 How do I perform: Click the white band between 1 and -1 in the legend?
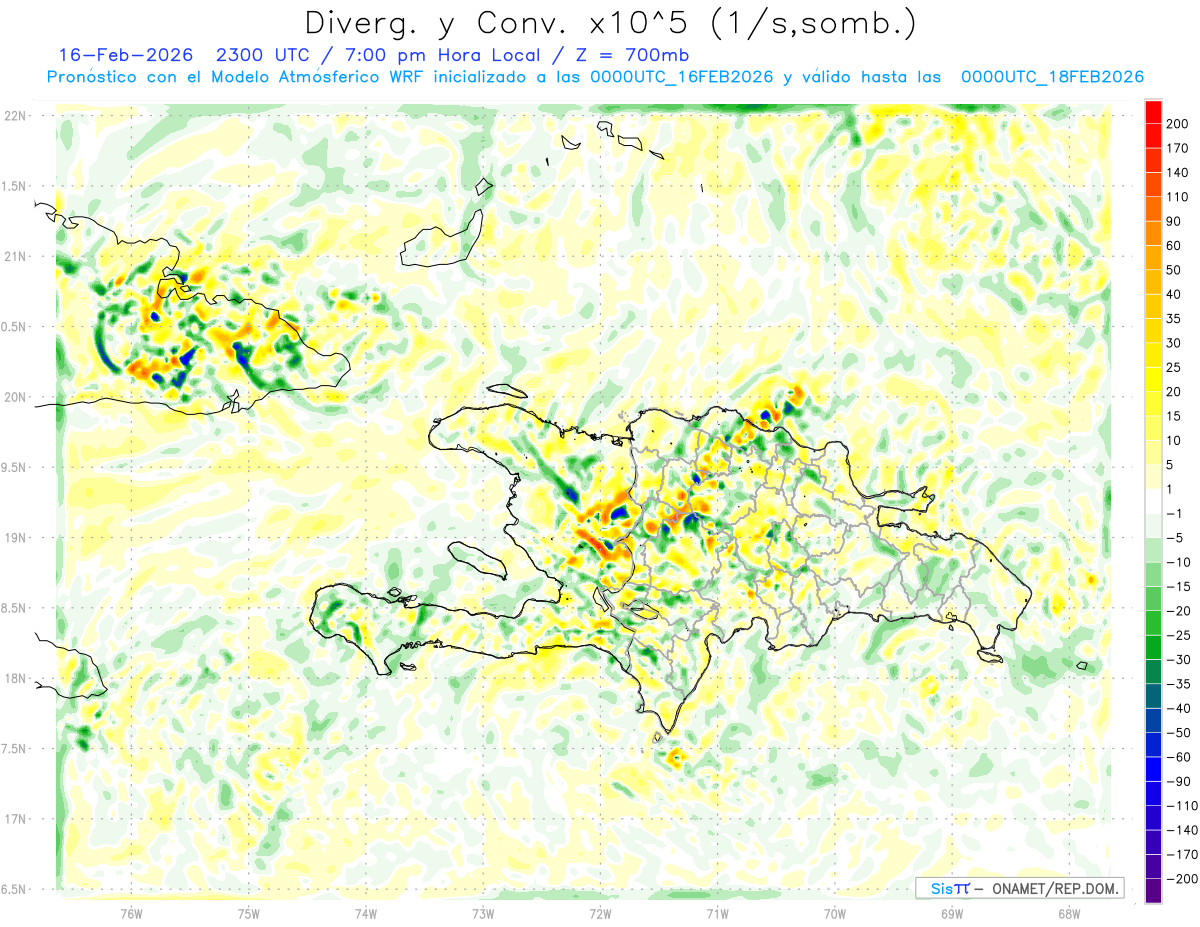tap(1153, 501)
